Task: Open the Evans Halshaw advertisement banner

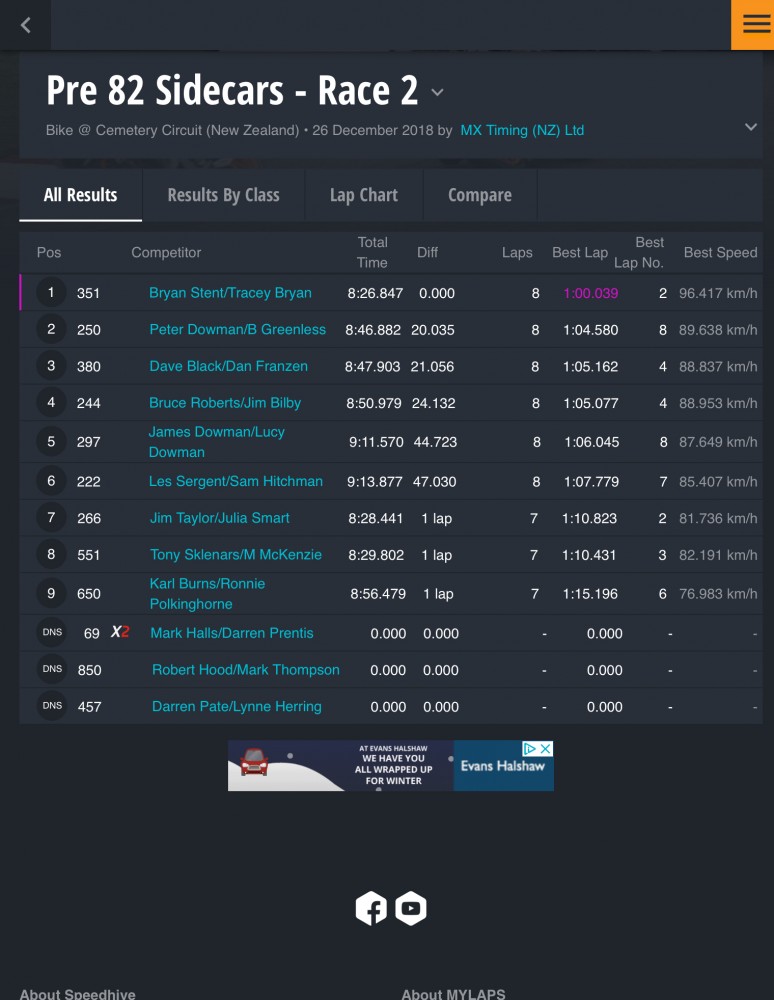Action: 390,765
